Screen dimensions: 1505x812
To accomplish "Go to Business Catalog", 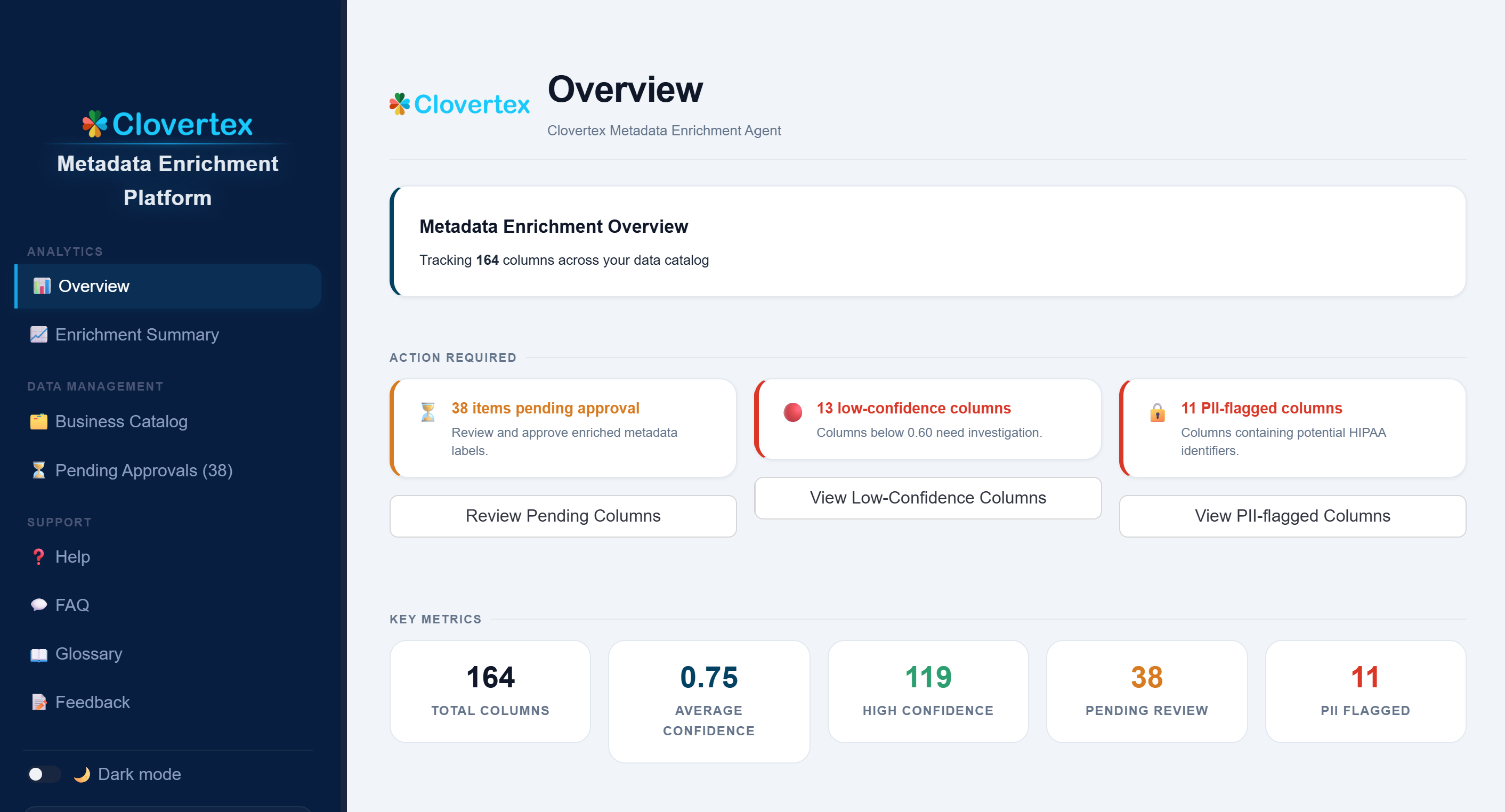I will tap(168, 421).
